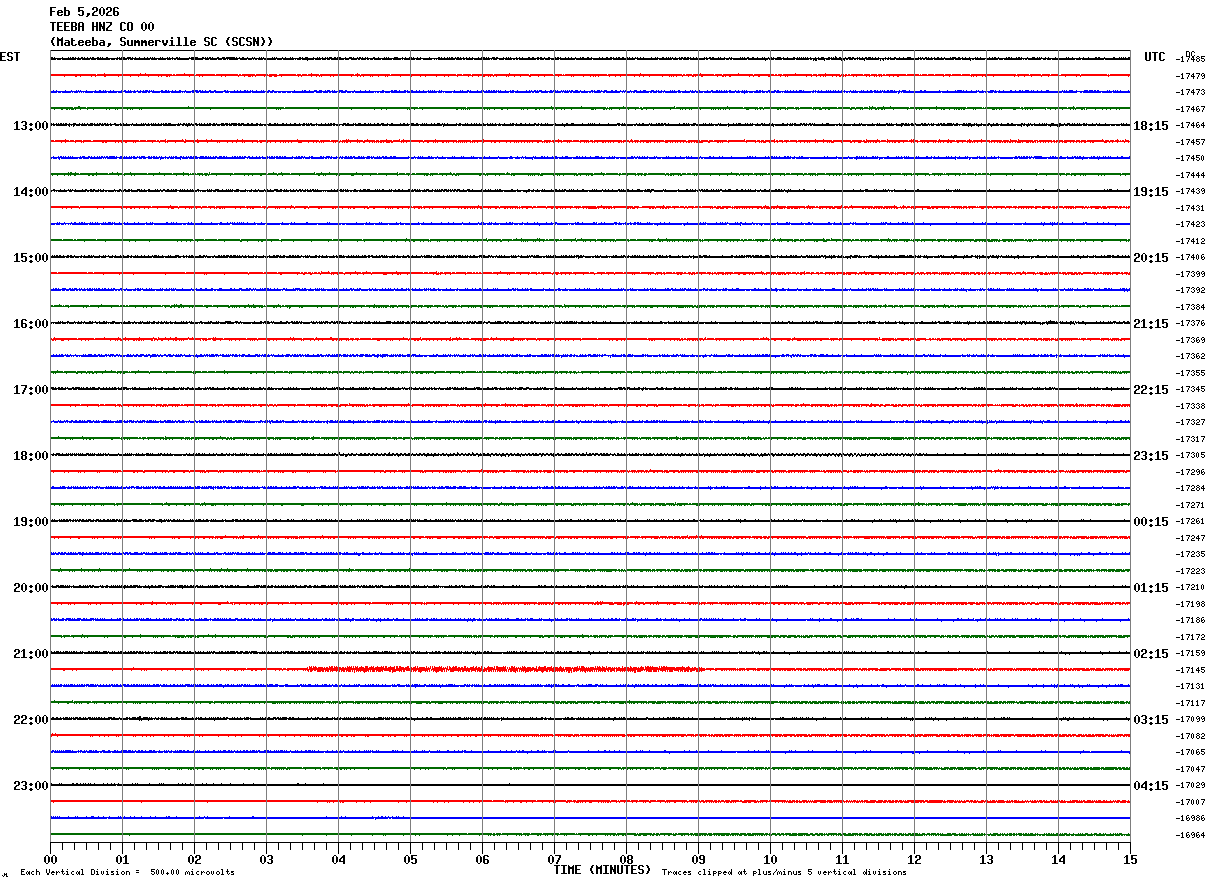Click the DC offset value -17412
The height and width of the screenshot is (886, 1210).
click(1191, 241)
